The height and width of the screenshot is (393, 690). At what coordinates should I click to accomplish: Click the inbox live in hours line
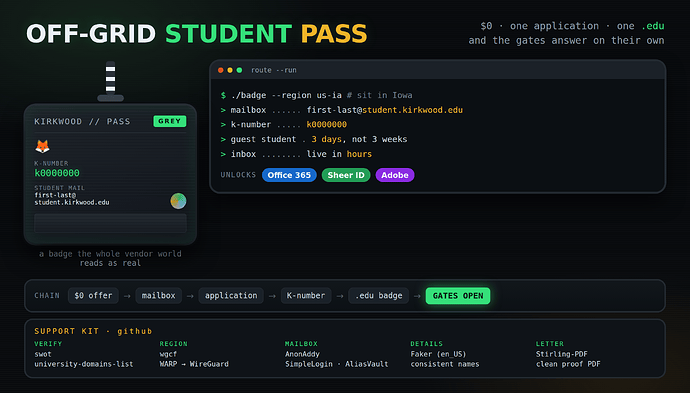[x=296, y=154]
